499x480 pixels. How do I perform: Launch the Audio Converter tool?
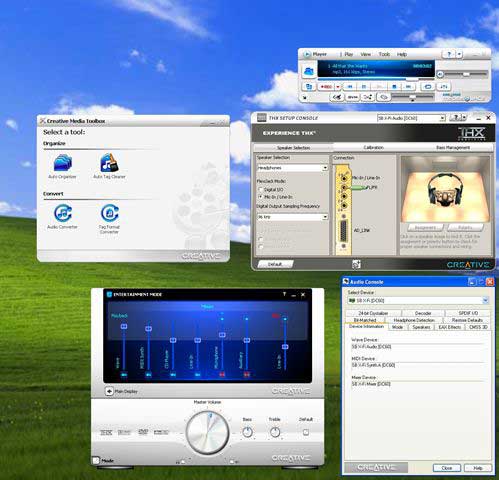62,217
